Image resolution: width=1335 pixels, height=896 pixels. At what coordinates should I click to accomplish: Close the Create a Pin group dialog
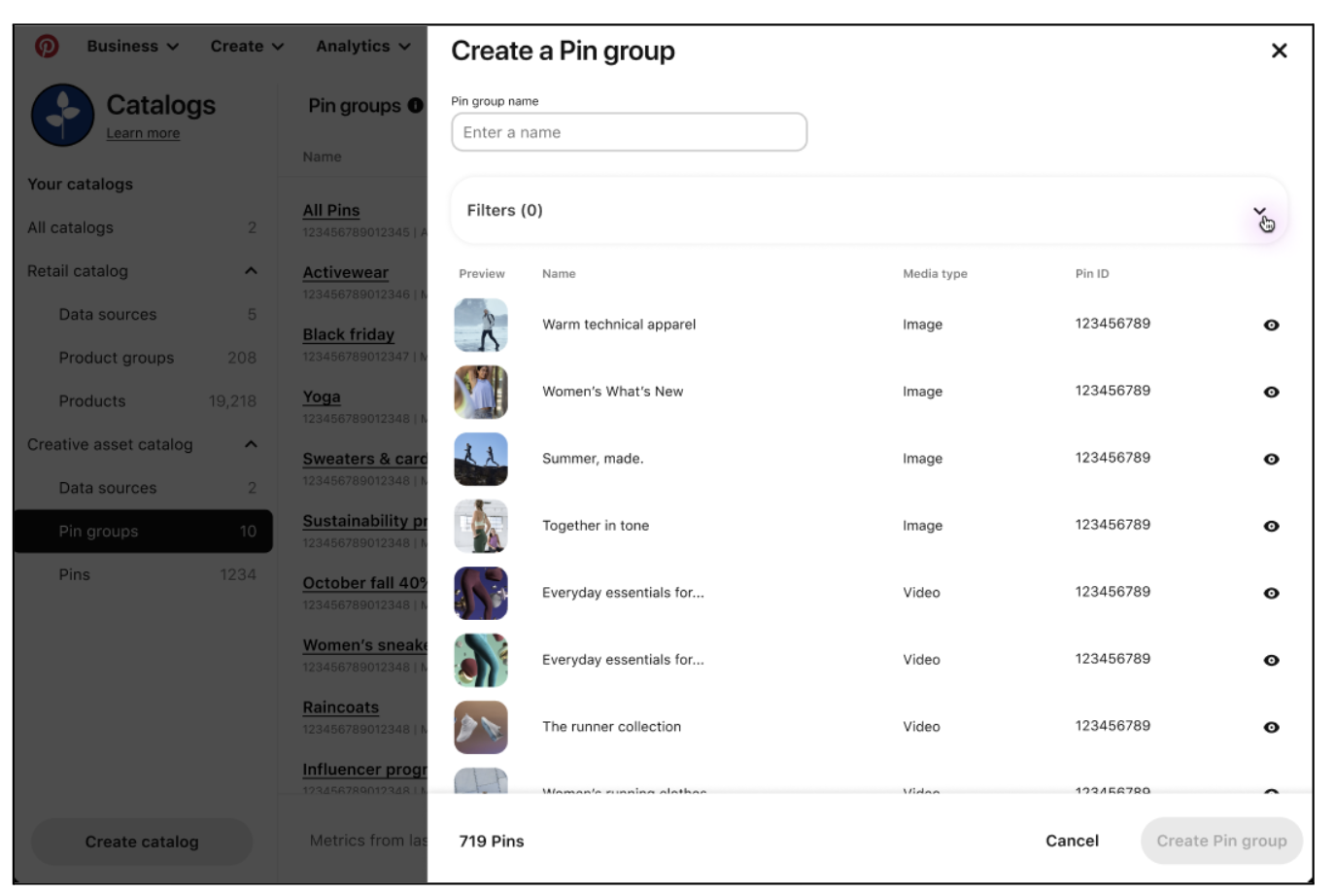pyautogui.click(x=1279, y=51)
